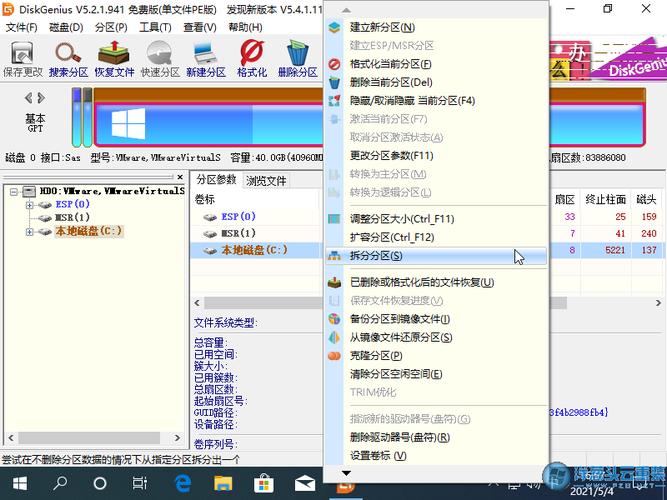Click the 格式化 toolbar icon
Image resolution: width=667 pixels, height=500 pixels.
click(252, 59)
